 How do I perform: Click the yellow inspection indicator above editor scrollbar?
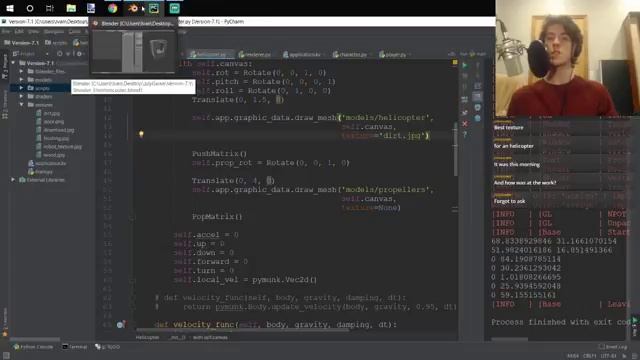tap(455, 62)
